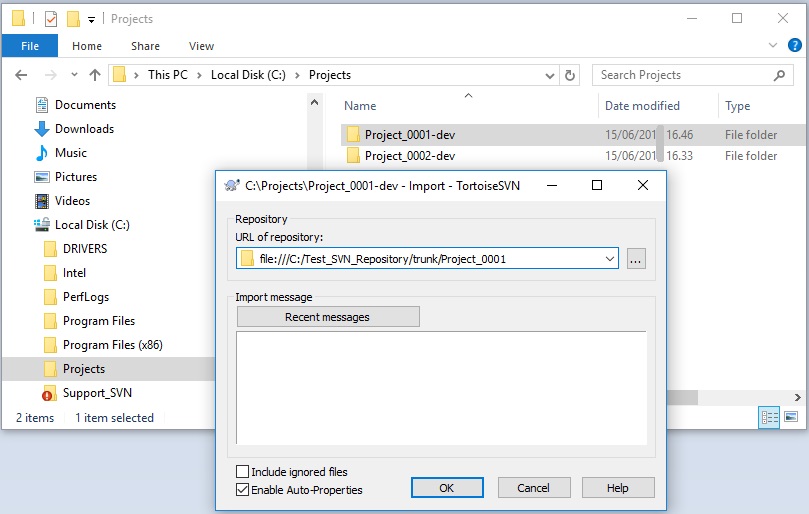Expand the chevron after Local Disk (C:) breadcrumb
This screenshot has width=809, height=514.
coord(297,75)
